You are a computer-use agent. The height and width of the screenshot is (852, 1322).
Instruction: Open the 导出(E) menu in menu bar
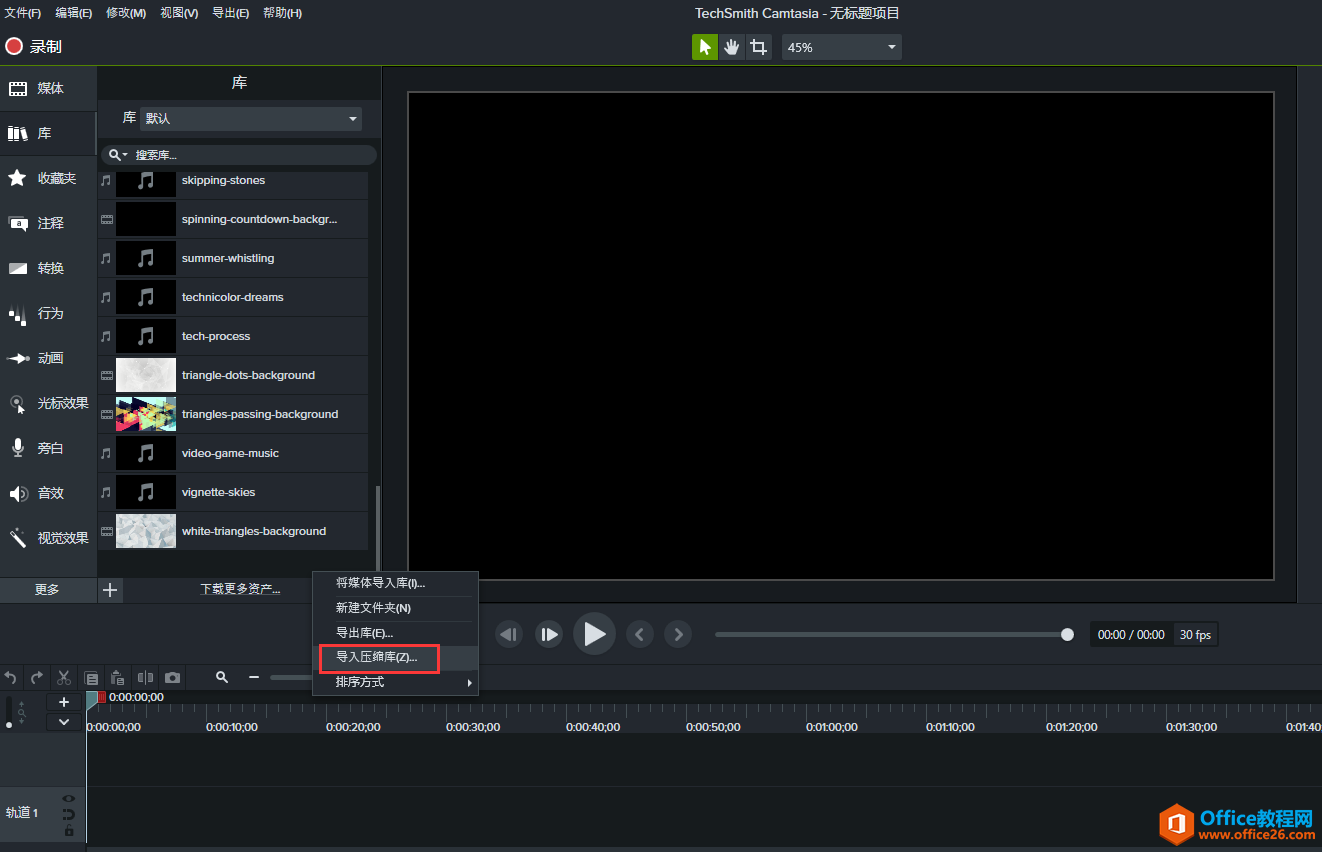coord(230,13)
